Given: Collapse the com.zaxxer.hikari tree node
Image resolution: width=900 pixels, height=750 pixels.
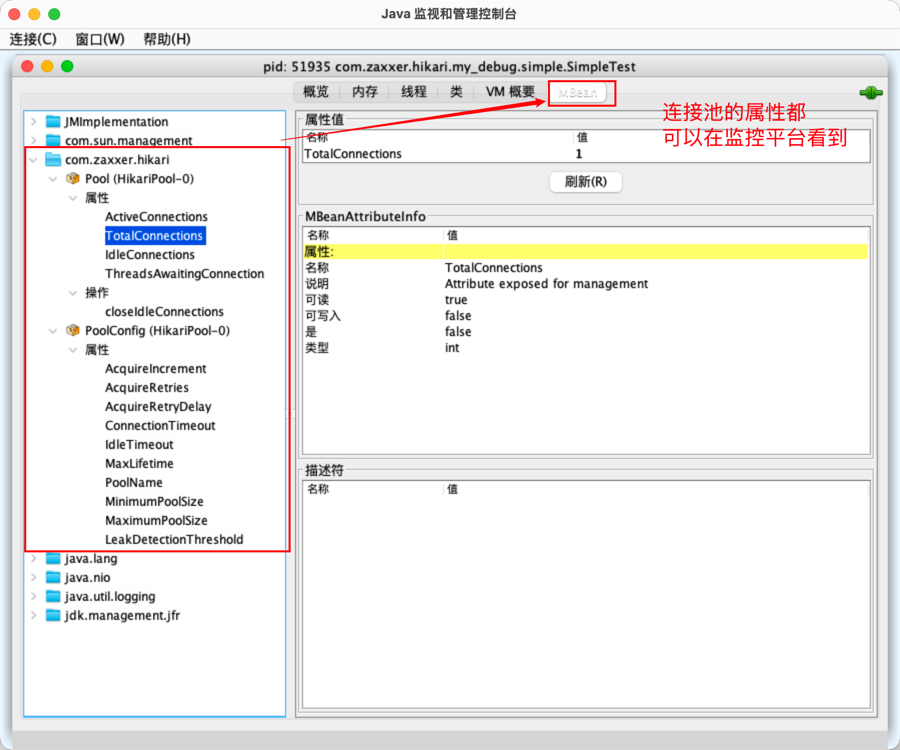Looking at the screenshot, I should [34, 160].
